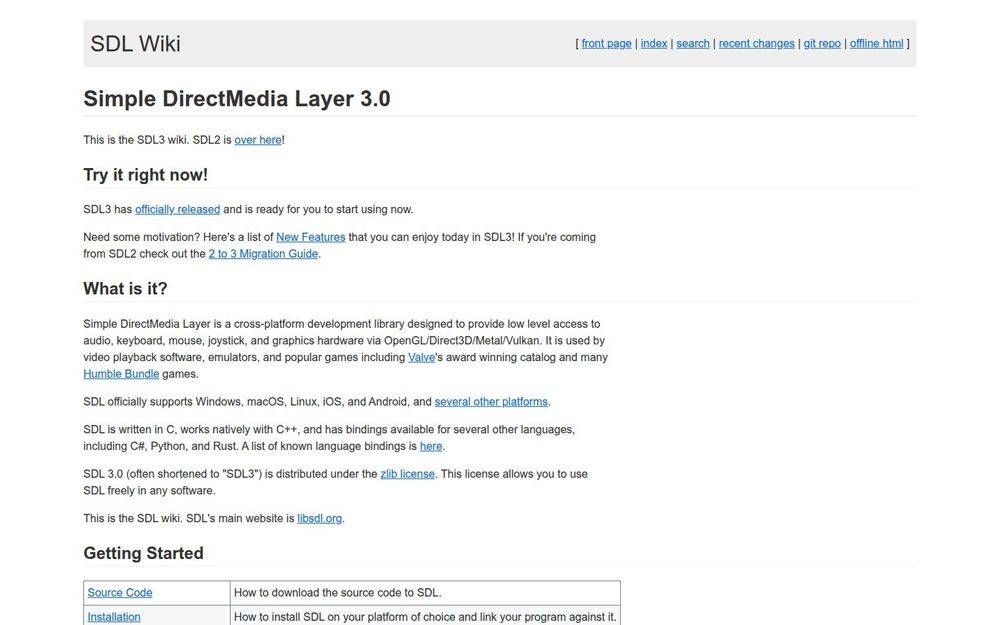The image size is (1000, 625).
Task: Open the search link in header
Action: (693, 43)
